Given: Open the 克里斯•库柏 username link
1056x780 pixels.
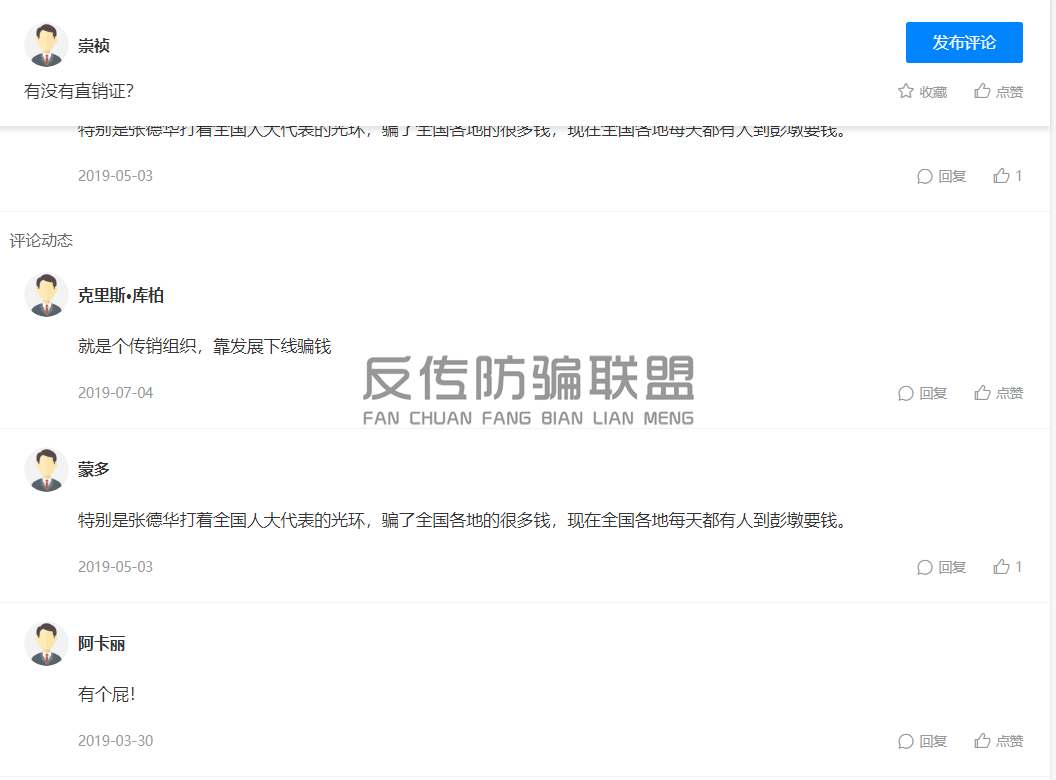Looking at the screenshot, I should pyautogui.click(x=121, y=296).
